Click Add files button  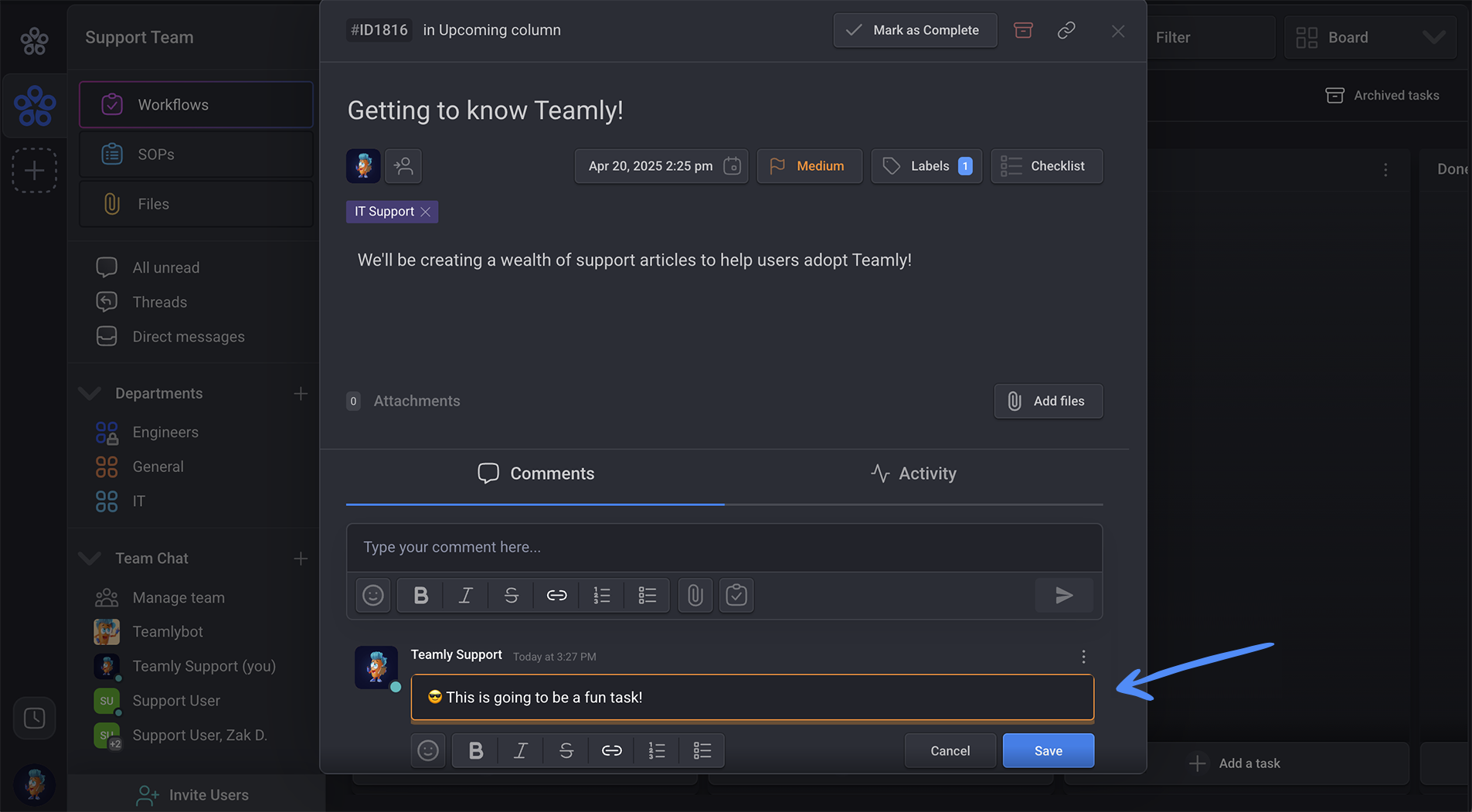(1049, 401)
